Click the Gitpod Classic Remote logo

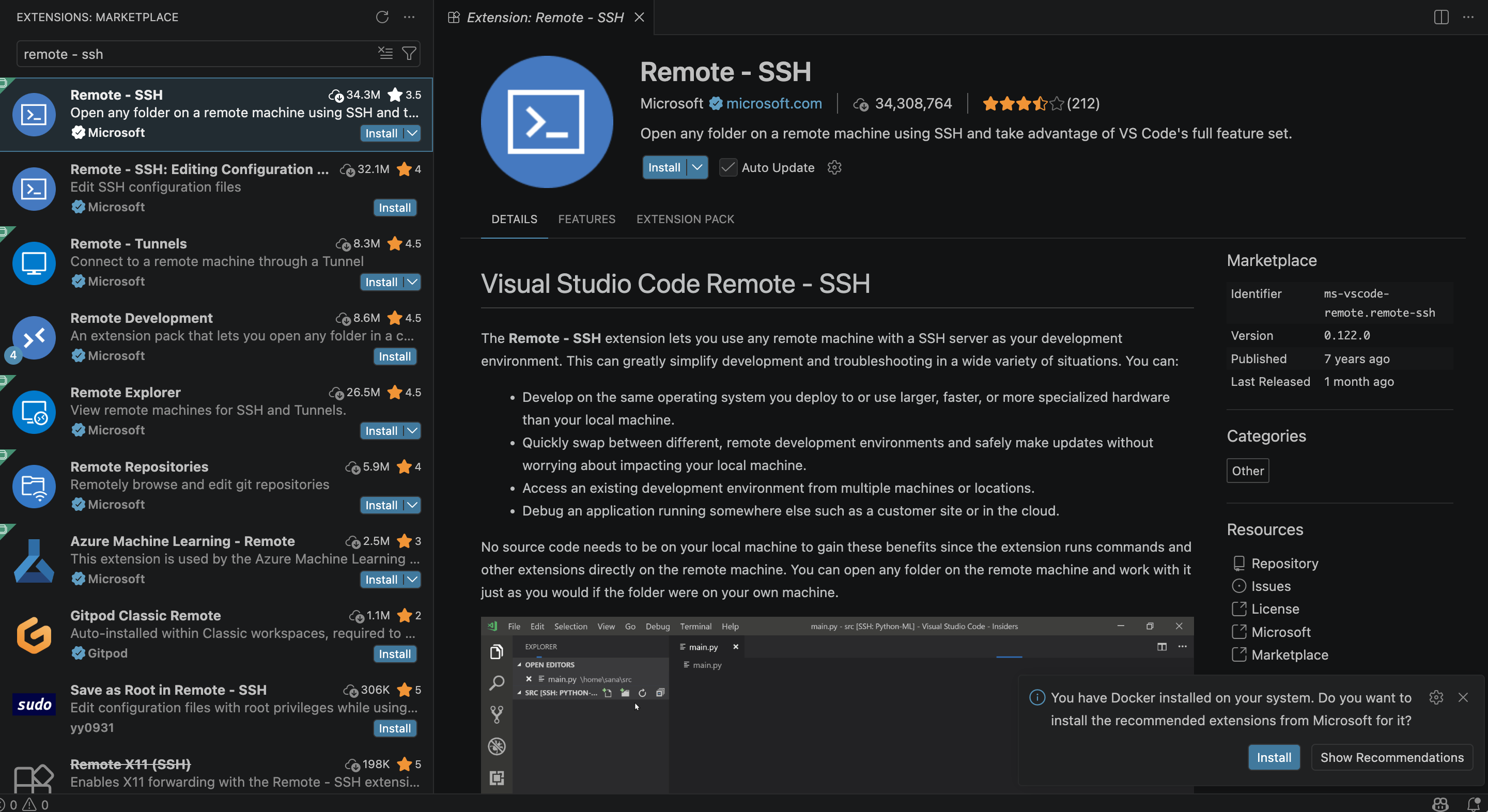click(34, 635)
